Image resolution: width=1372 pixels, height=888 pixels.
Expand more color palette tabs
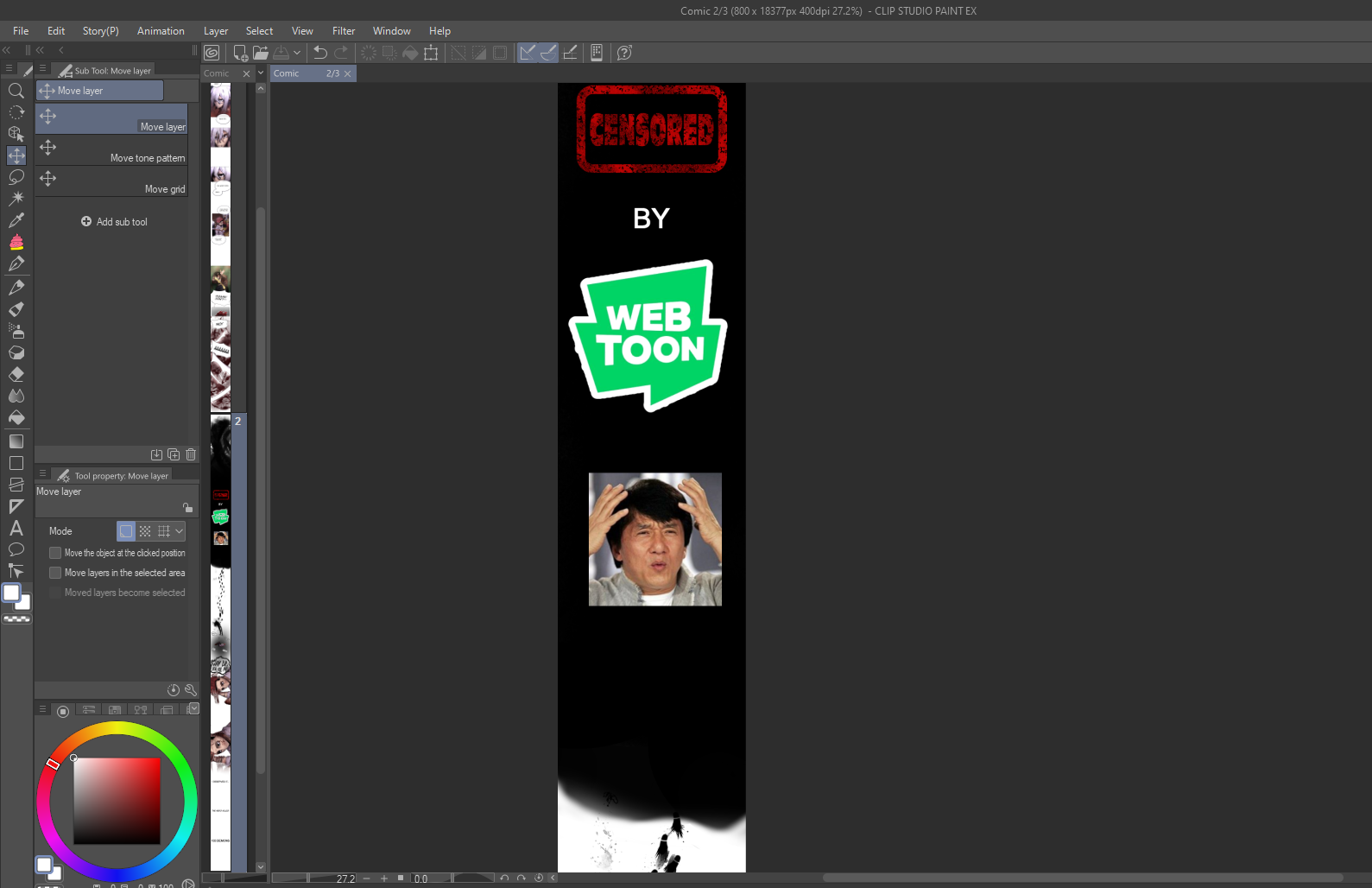(x=193, y=709)
